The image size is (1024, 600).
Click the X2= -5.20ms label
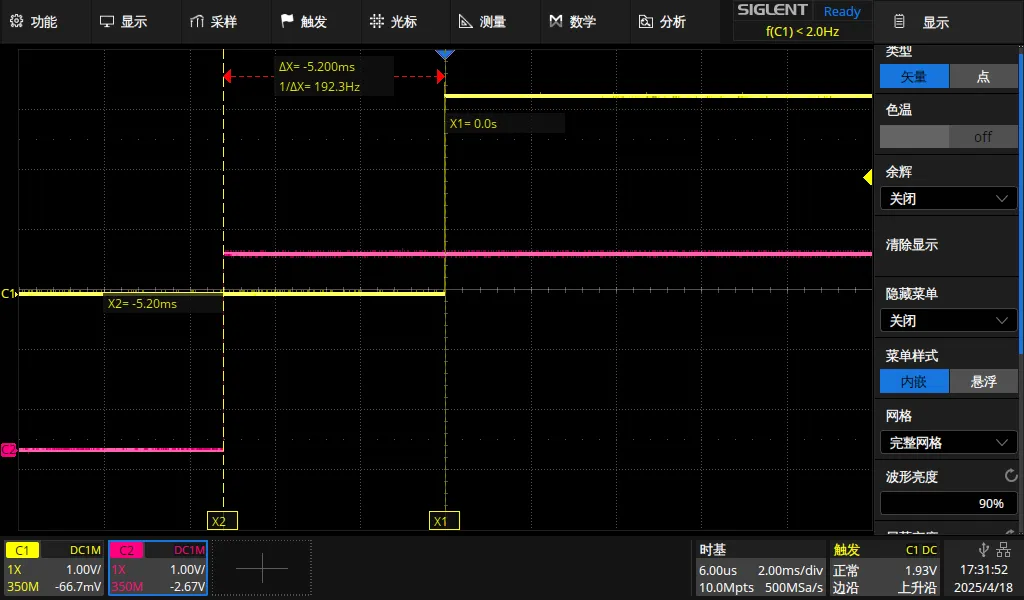click(x=142, y=304)
